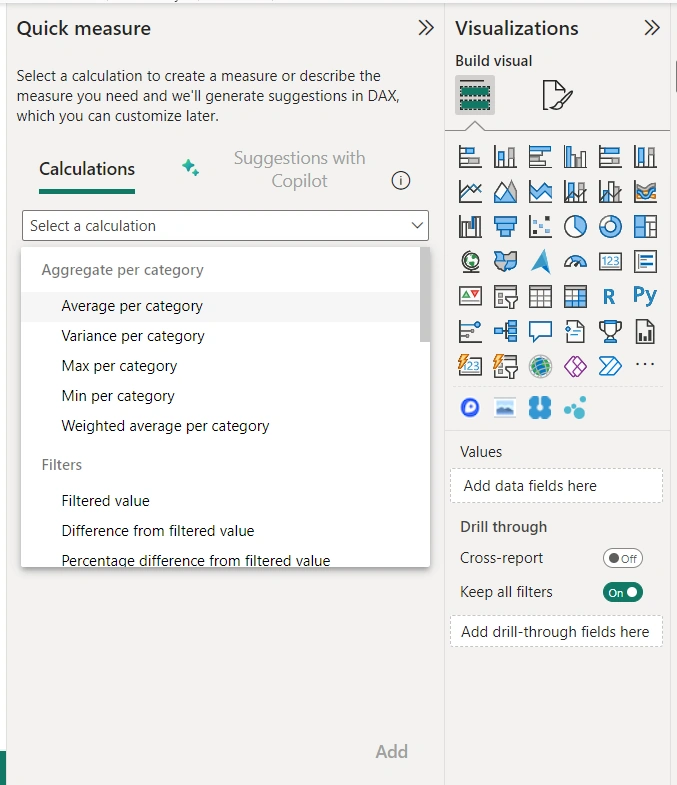Open more visuals ellipsis menu
This screenshot has height=785, width=677.
pyautogui.click(x=645, y=364)
